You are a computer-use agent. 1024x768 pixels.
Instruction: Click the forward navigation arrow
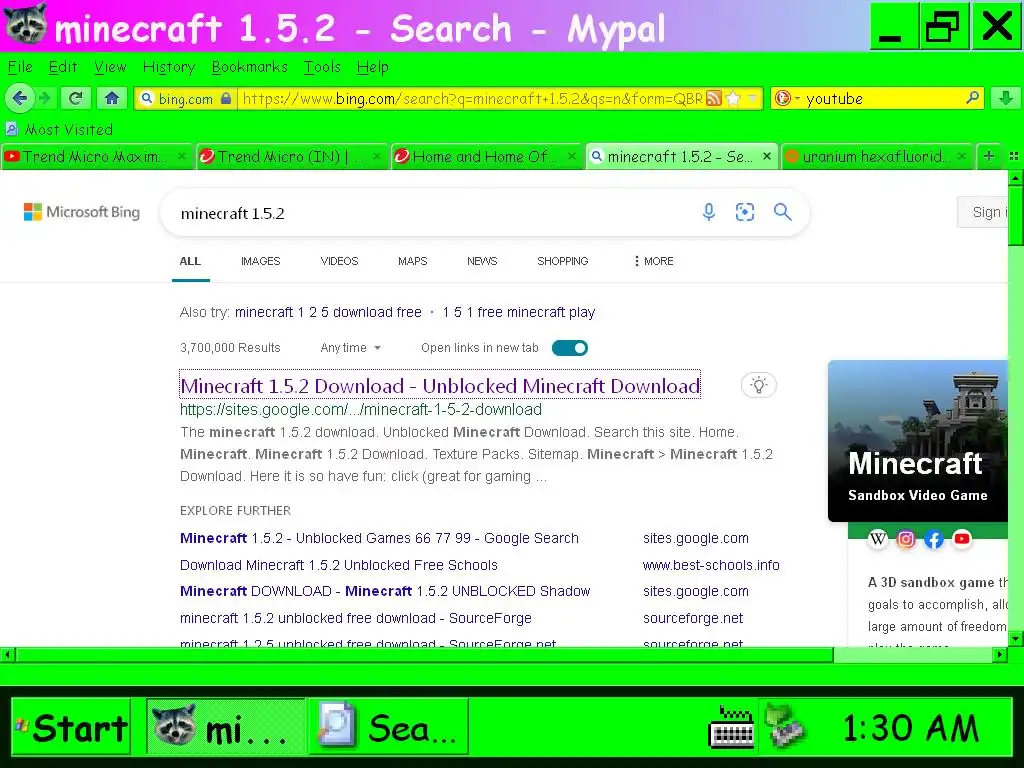(44, 99)
